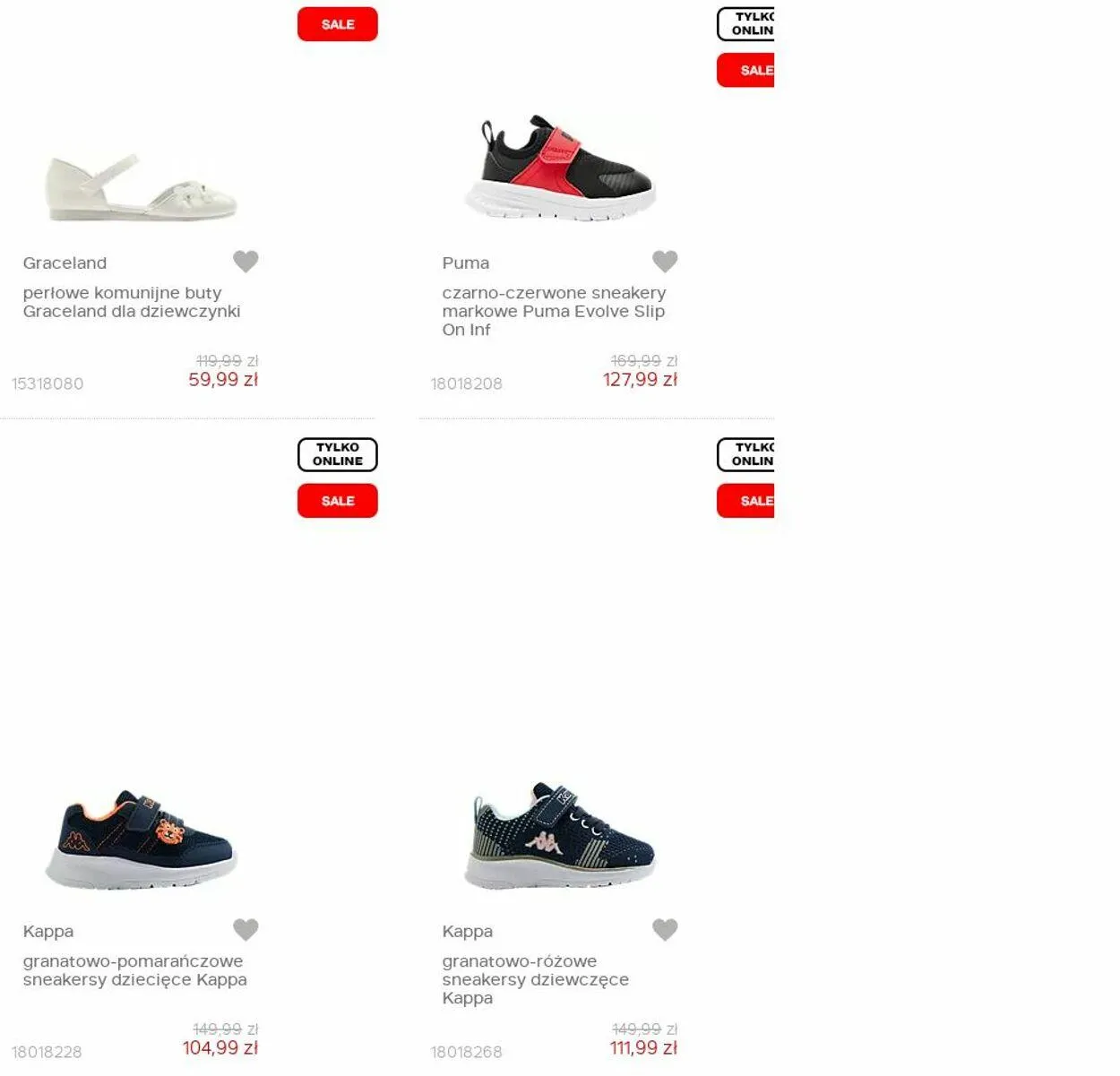Open black-red Puma sneaker image
Screen dimensions: 1120x1076
point(560,168)
